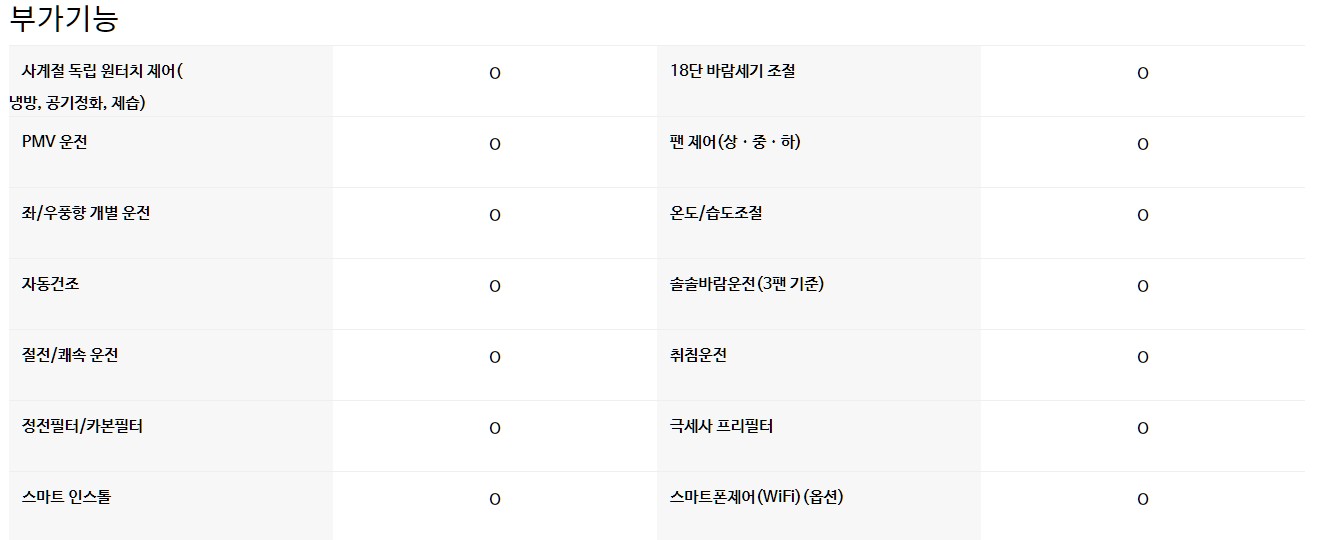Select the 절전/쾌속 운전 label
The image size is (1317, 540).
coord(70,355)
